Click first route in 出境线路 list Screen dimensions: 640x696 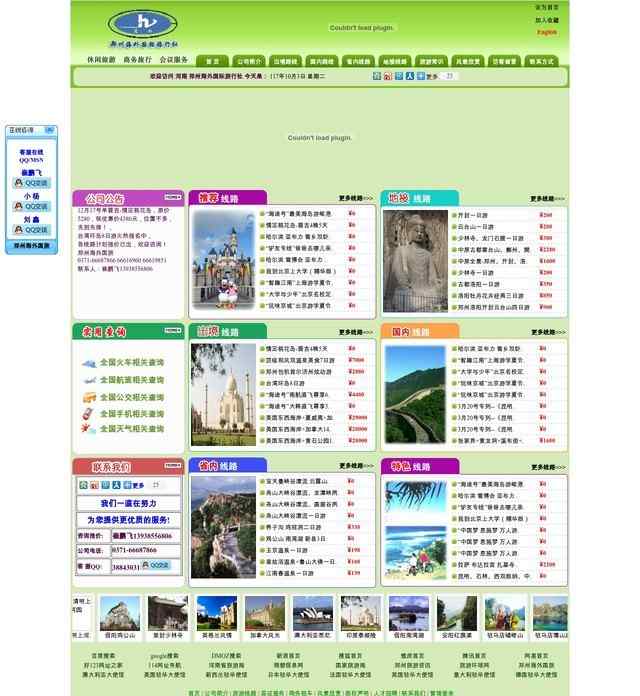[296, 348]
